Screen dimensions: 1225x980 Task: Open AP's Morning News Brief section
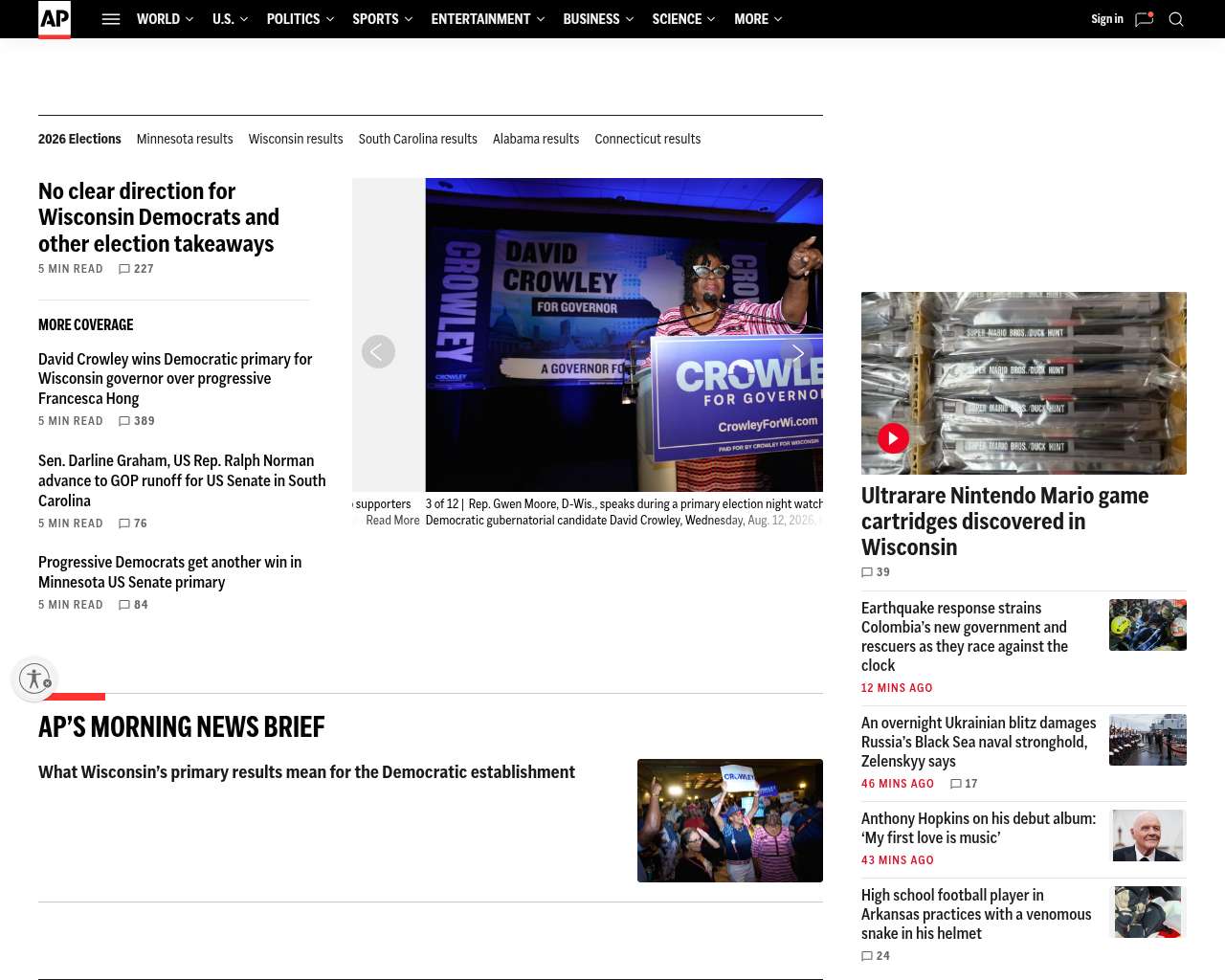(182, 727)
